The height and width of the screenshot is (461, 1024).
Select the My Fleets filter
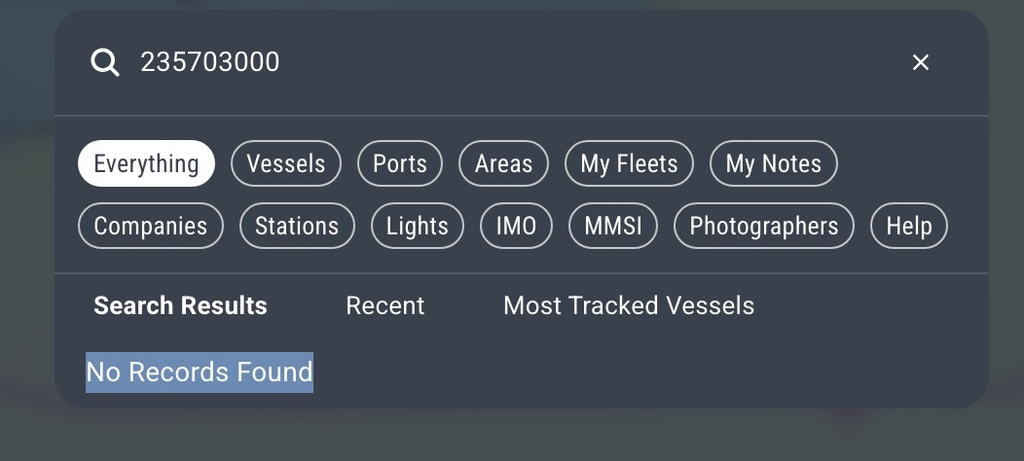(629, 163)
